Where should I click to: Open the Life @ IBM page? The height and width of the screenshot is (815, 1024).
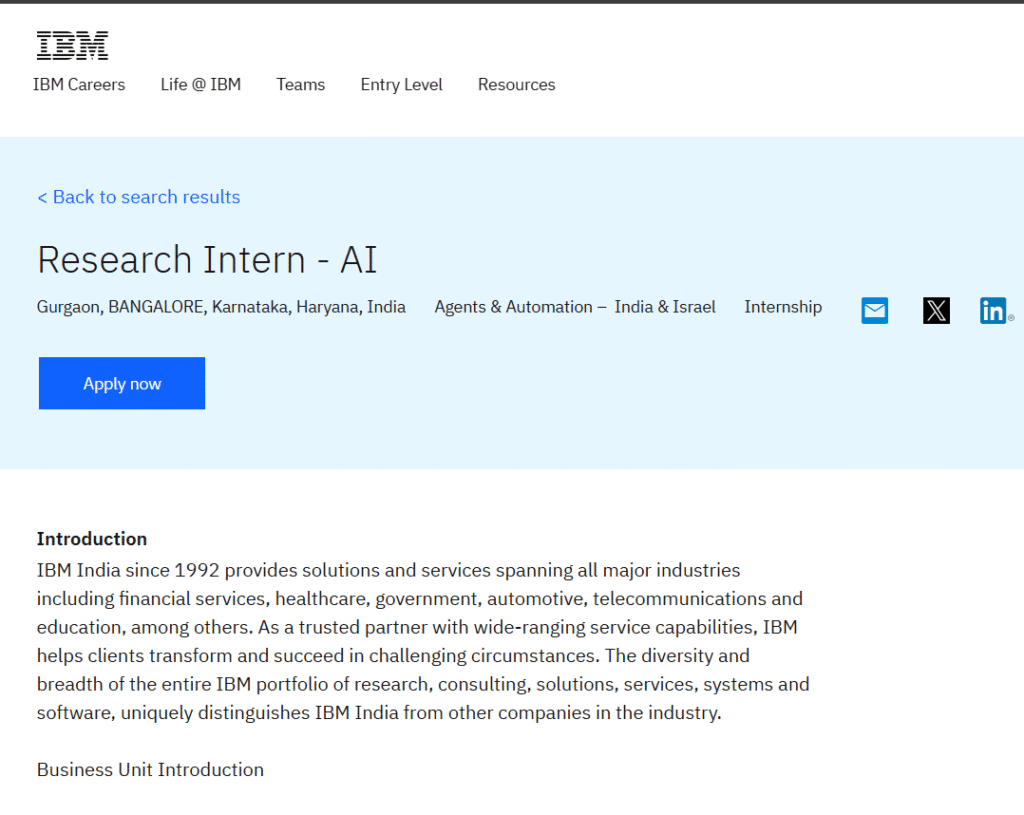[200, 85]
